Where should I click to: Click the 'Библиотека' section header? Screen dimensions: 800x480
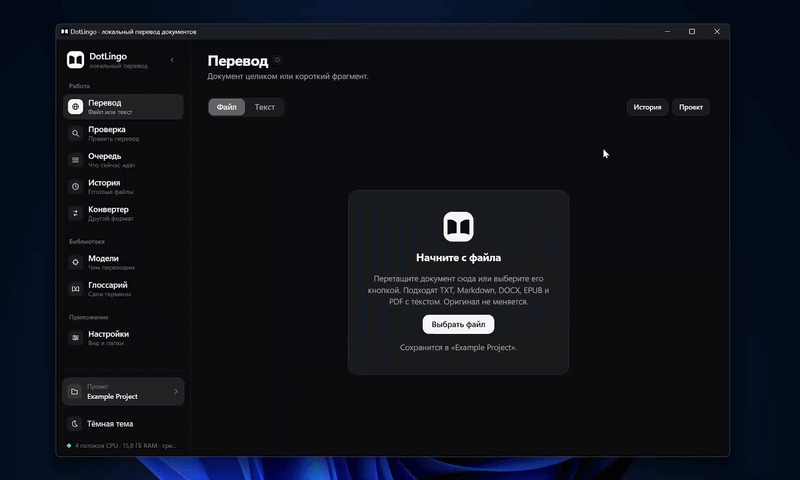pos(87,241)
